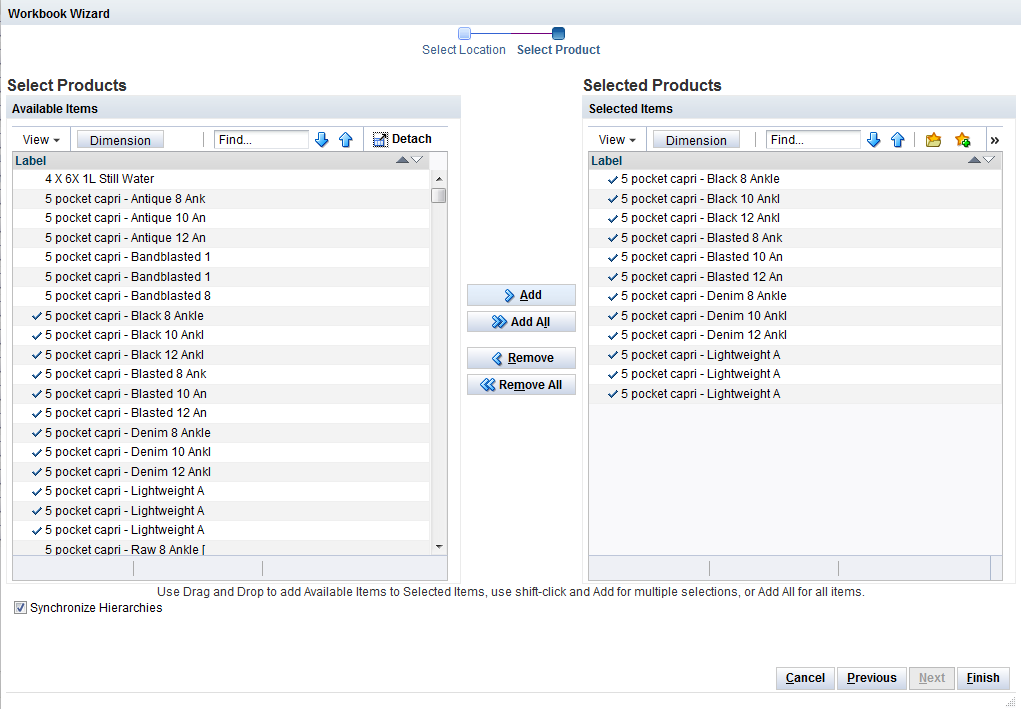Select 5 pocket capri - Bandblasted 8 item
Viewport: 1021px width, 709px height.
tap(221, 296)
